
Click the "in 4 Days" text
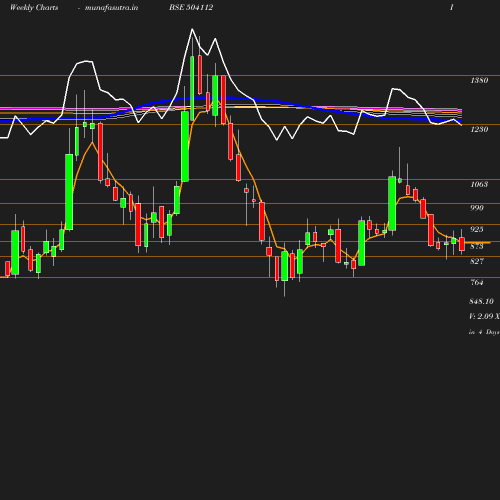pyautogui.click(x=484, y=332)
